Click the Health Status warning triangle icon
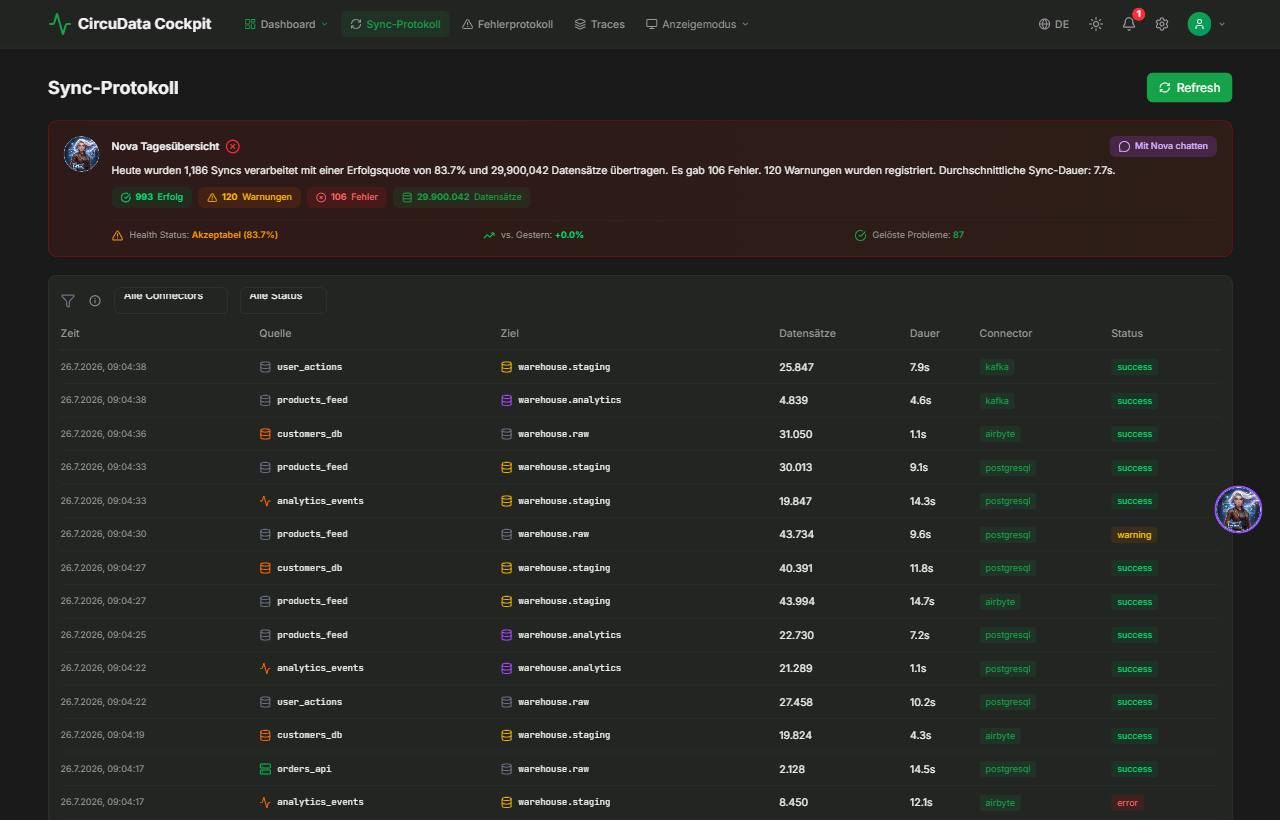Image resolution: width=1280 pixels, height=820 pixels. [x=118, y=235]
